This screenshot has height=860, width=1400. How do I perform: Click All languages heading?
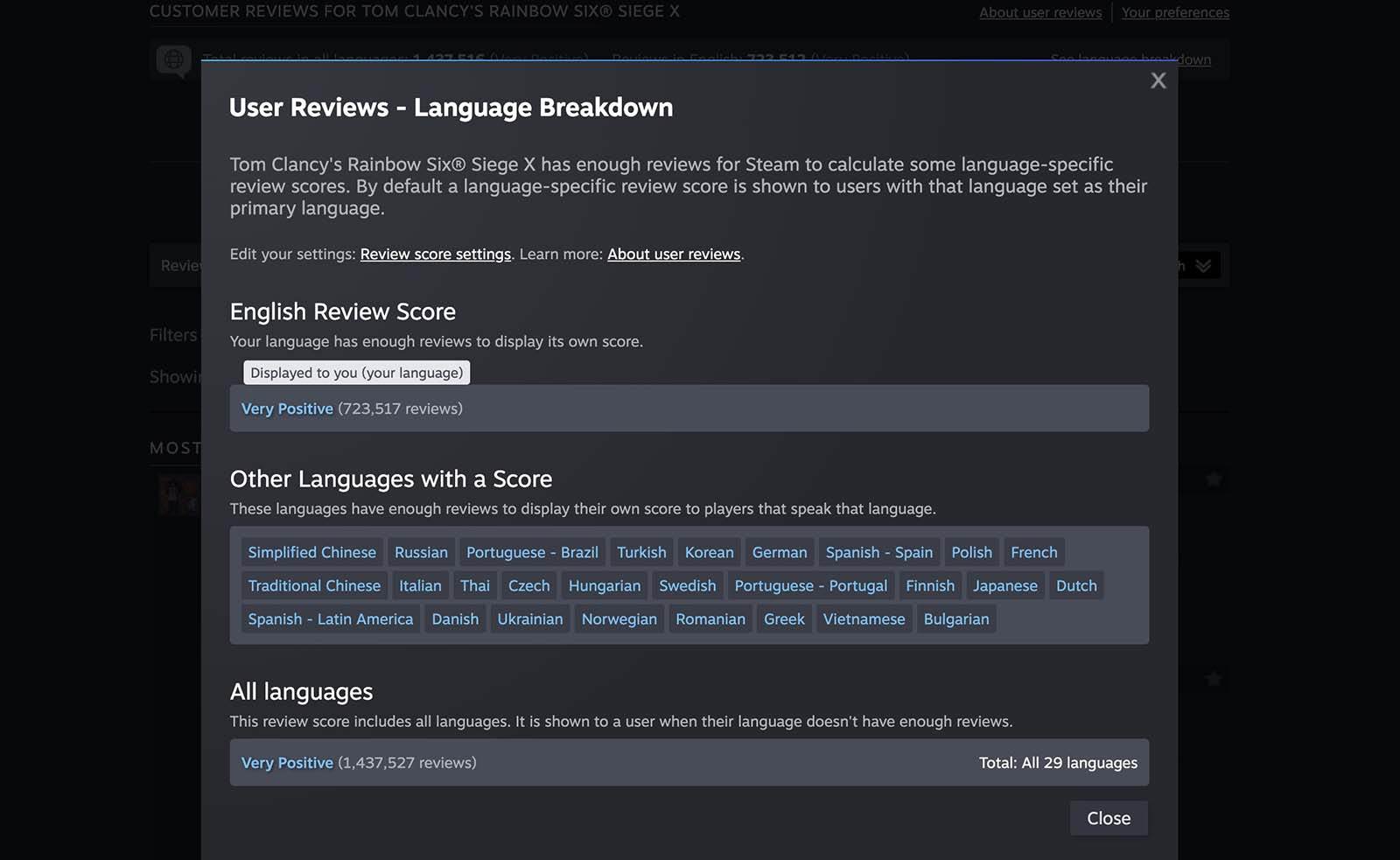coord(301,692)
